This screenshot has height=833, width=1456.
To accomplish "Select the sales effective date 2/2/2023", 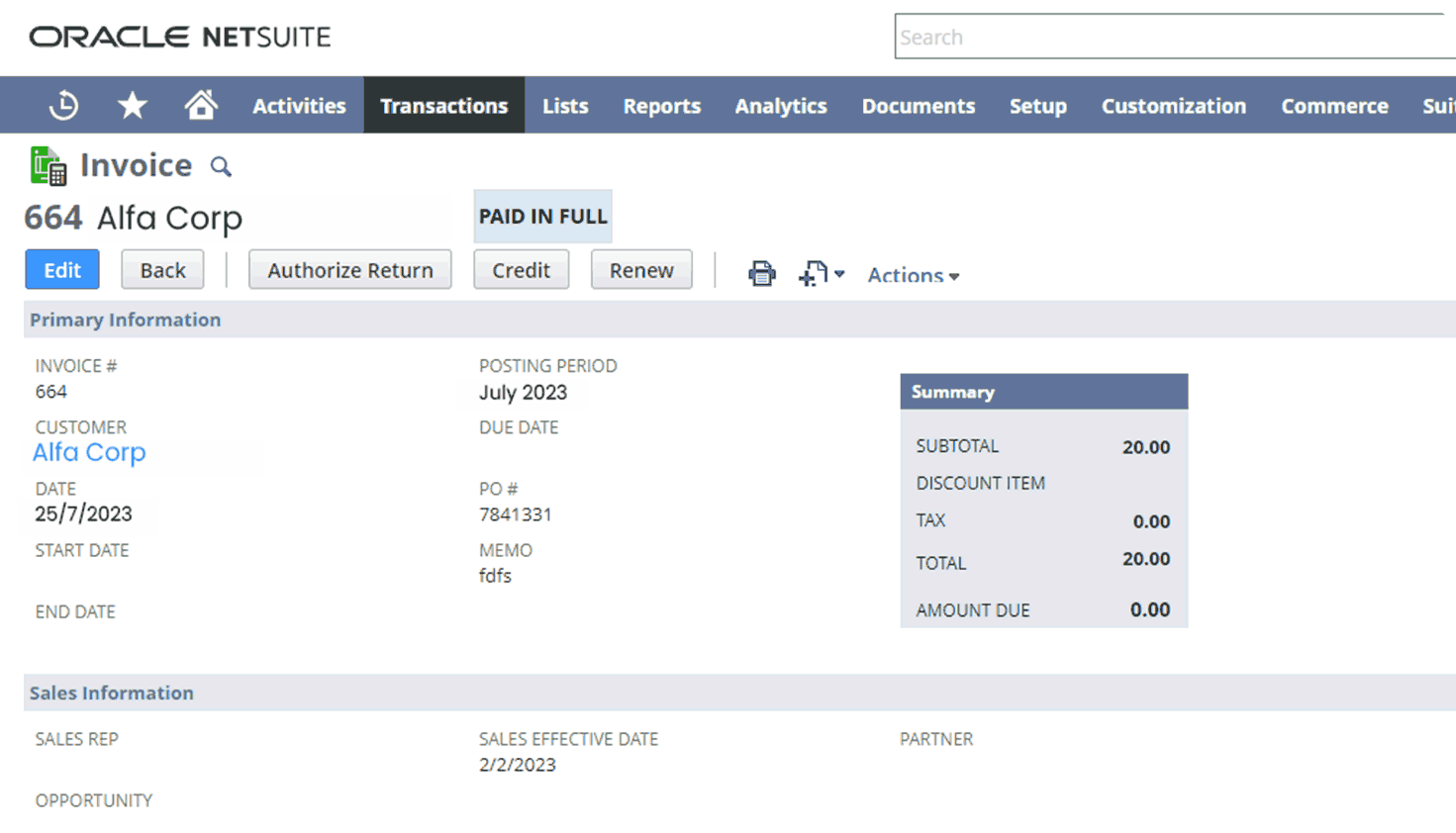I will [x=517, y=765].
